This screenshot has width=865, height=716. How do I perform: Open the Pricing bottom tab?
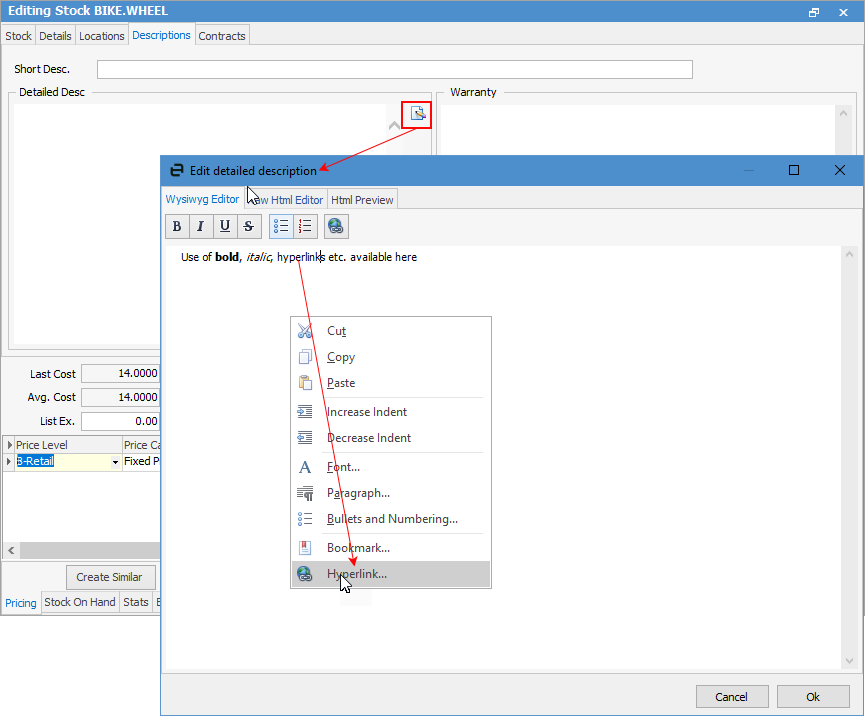pos(21,602)
